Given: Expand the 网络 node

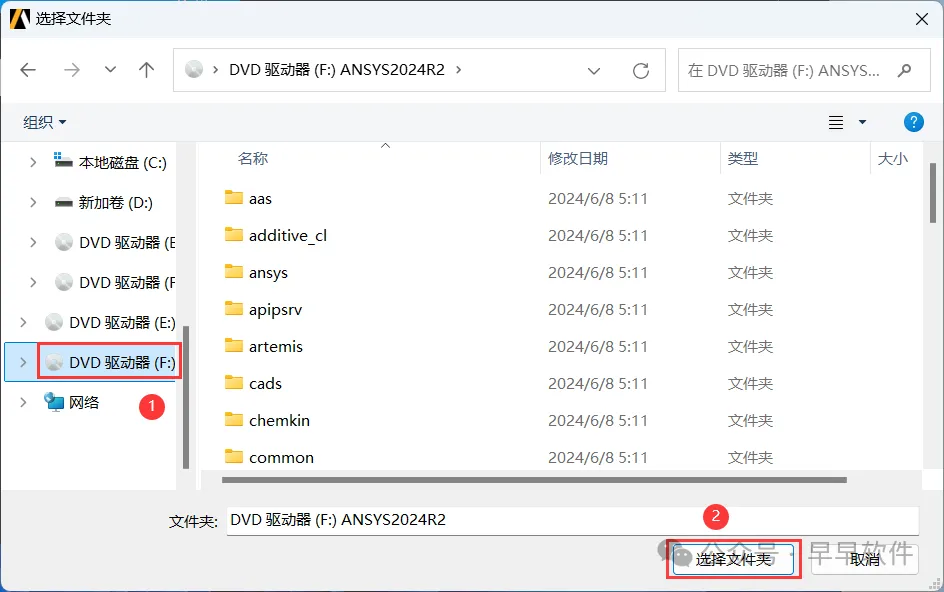Looking at the screenshot, I should (x=23, y=402).
